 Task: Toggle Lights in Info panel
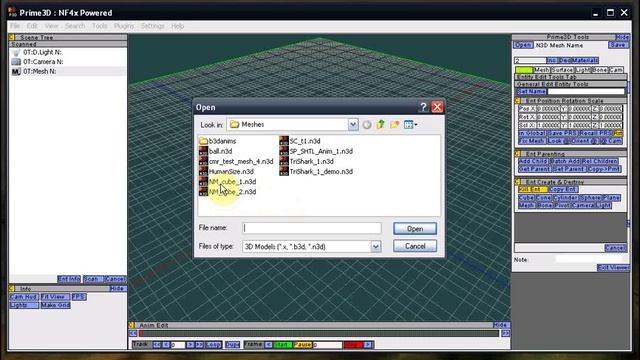point(24,305)
